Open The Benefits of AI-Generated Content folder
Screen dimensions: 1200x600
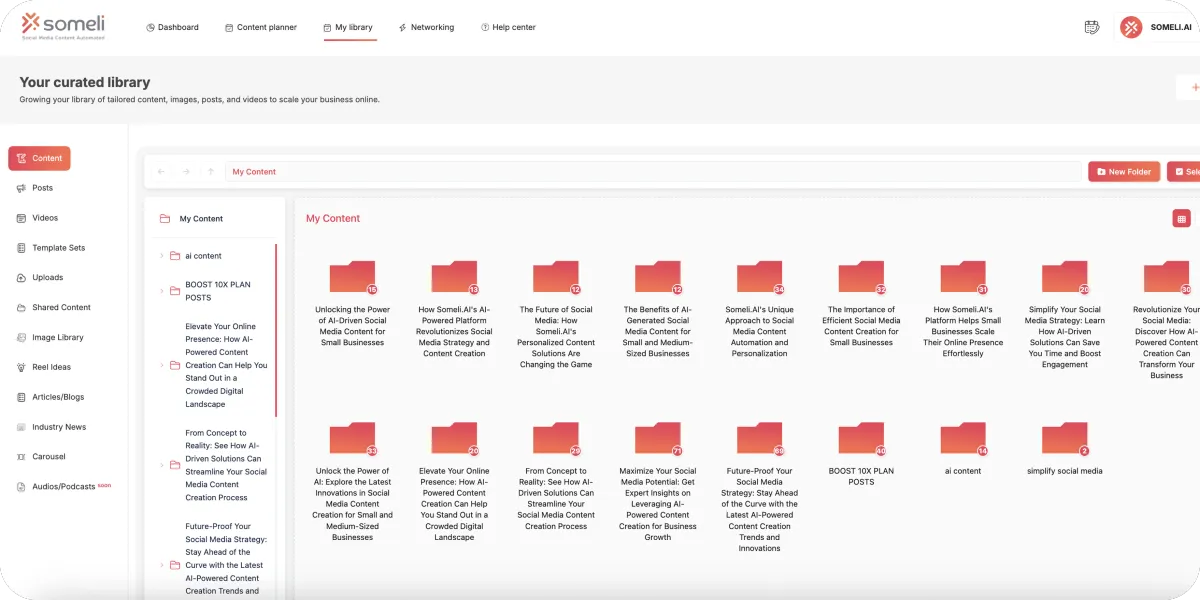point(657,308)
